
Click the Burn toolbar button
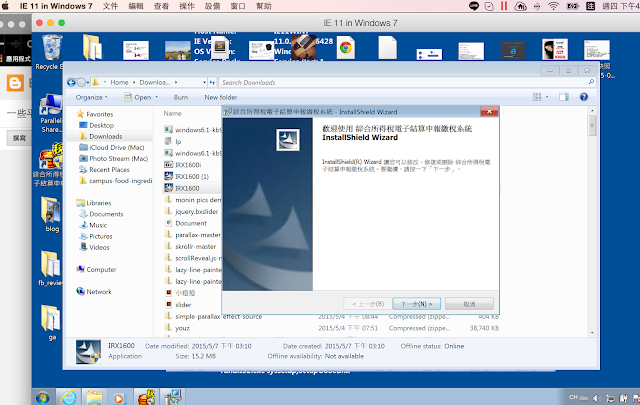pyautogui.click(x=181, y=97)
